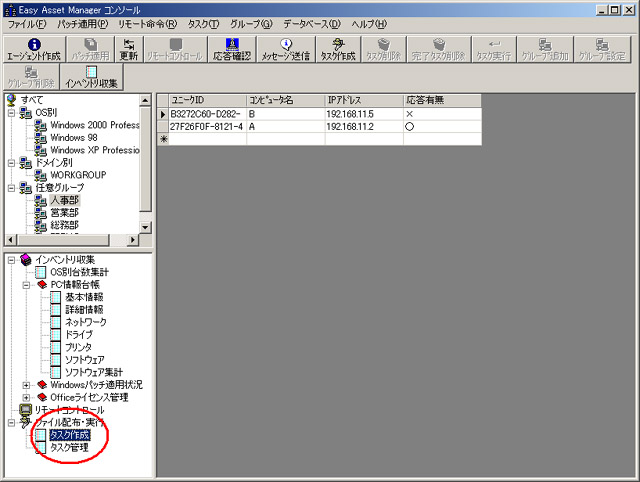Click the グループ削除 toolbar button
This screenshot has height=482, width=640.
point(31,77)
